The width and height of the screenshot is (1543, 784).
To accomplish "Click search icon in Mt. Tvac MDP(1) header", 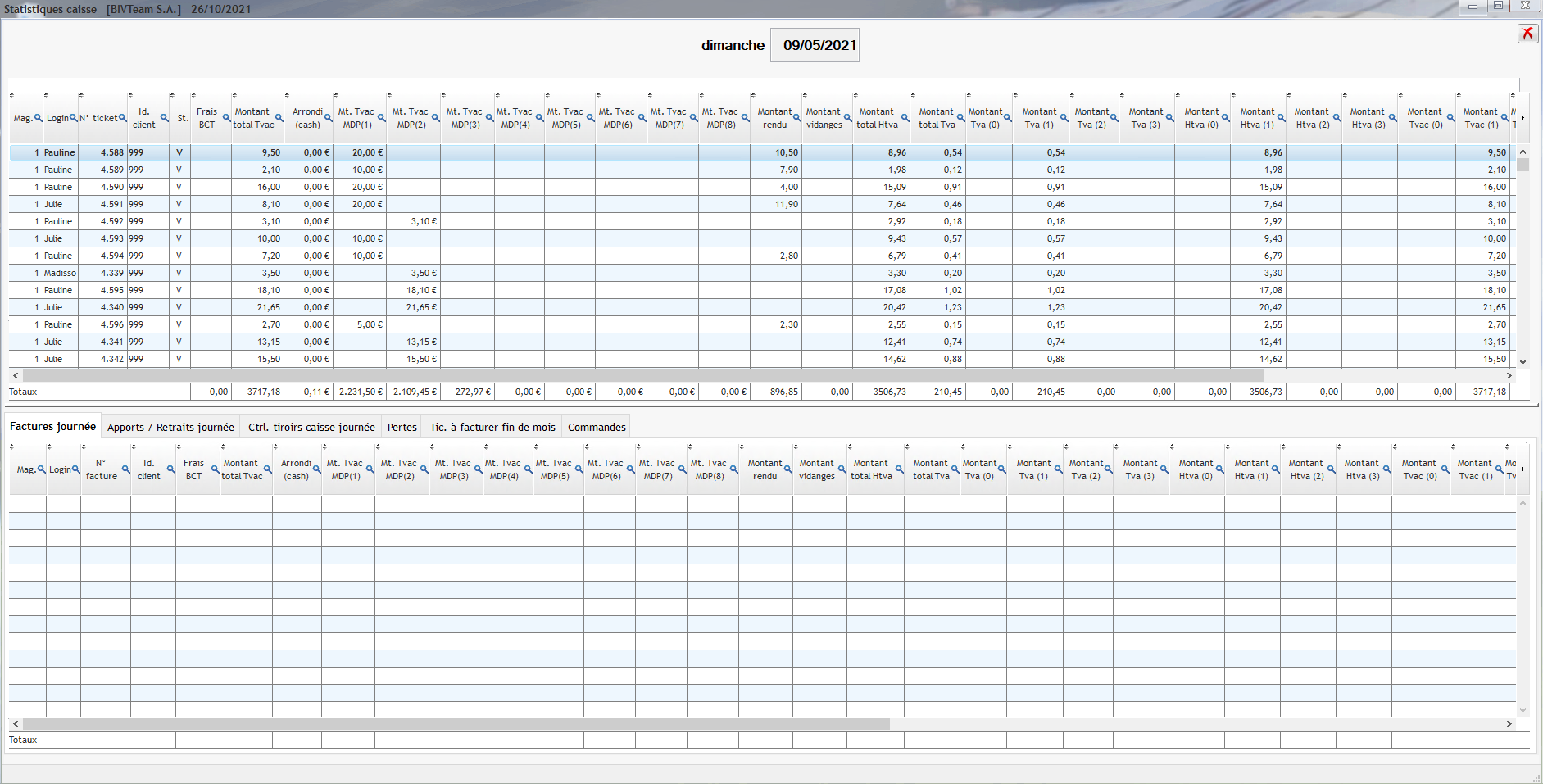I will pos(381,118).
